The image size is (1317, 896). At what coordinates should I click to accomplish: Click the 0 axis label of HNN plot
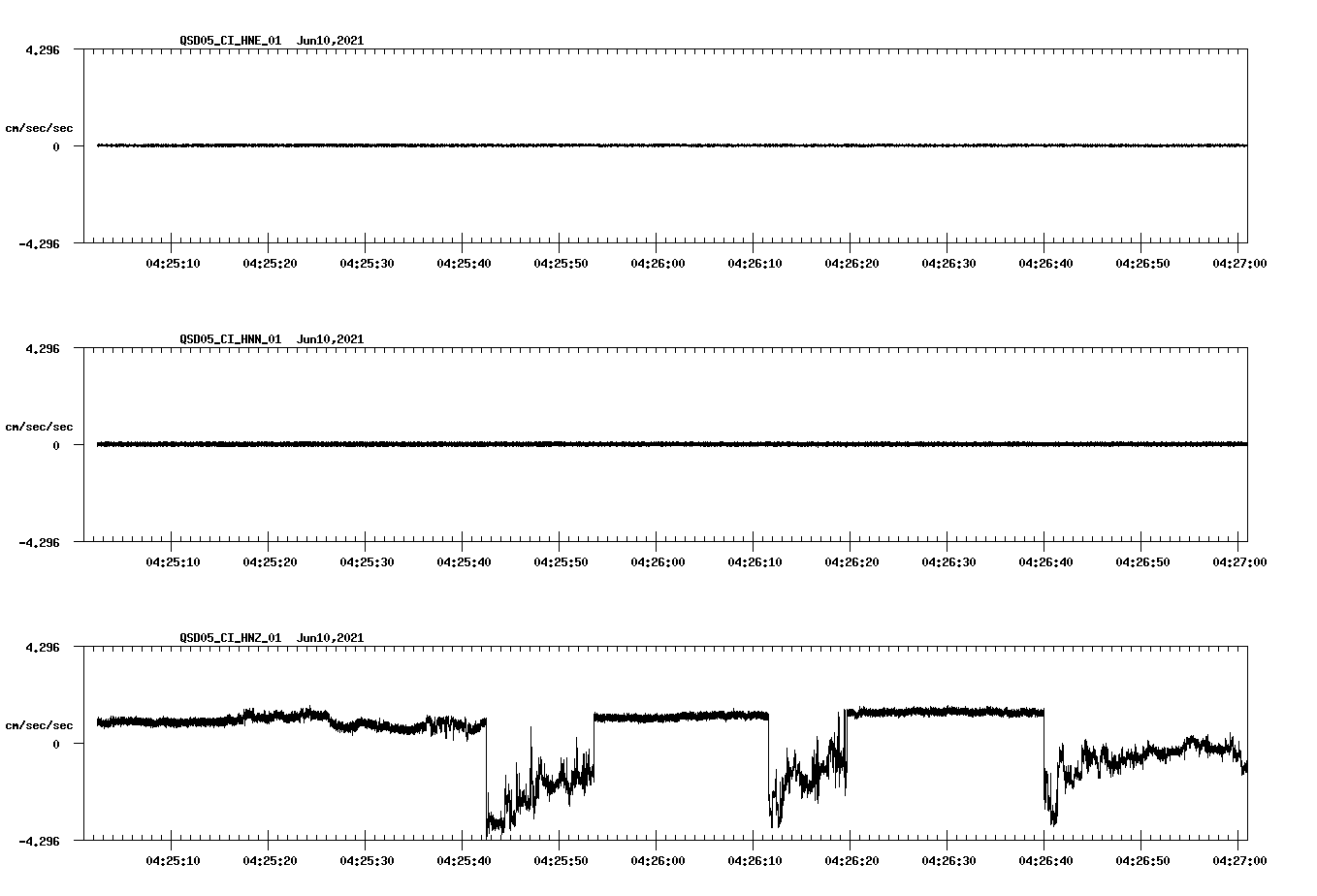pyautogui.click(x=56, y=445)
